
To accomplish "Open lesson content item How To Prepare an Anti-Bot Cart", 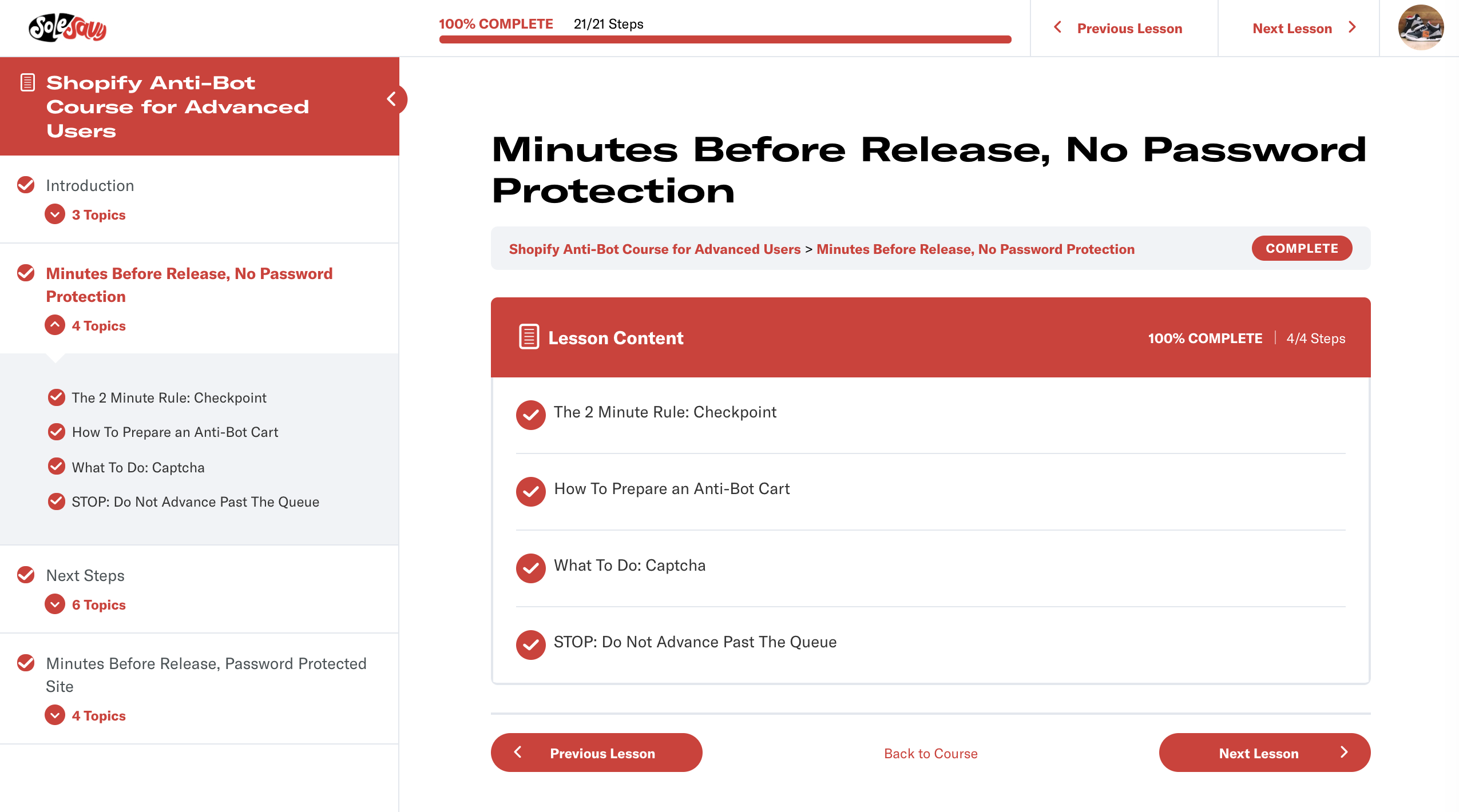I will (x=672, y=489).
